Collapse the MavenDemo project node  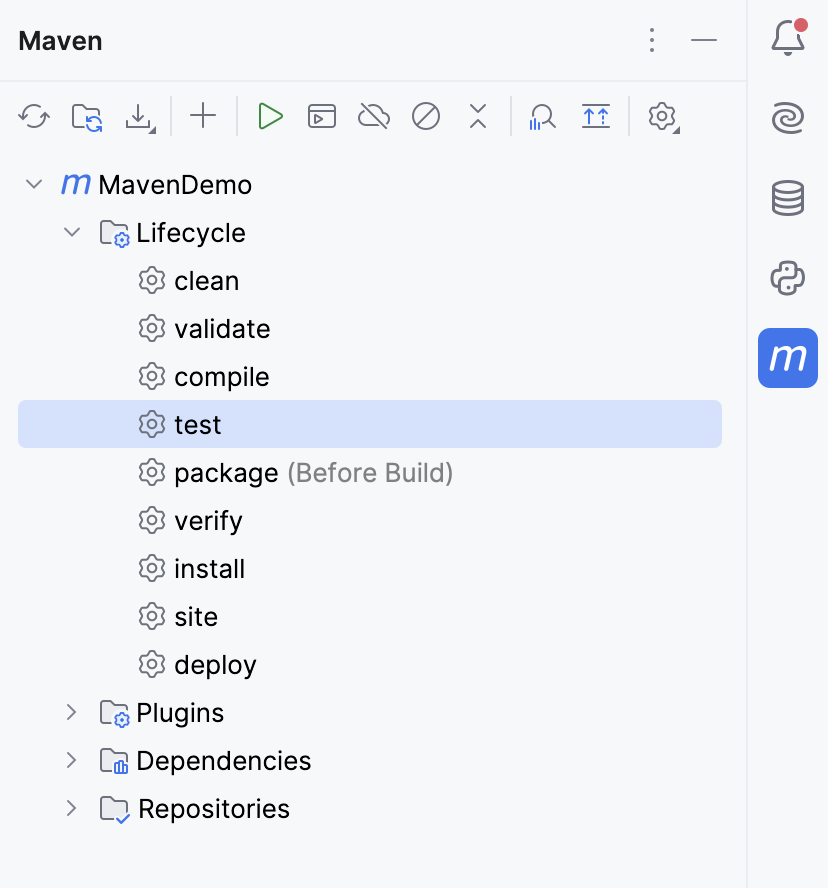[34, 184]
